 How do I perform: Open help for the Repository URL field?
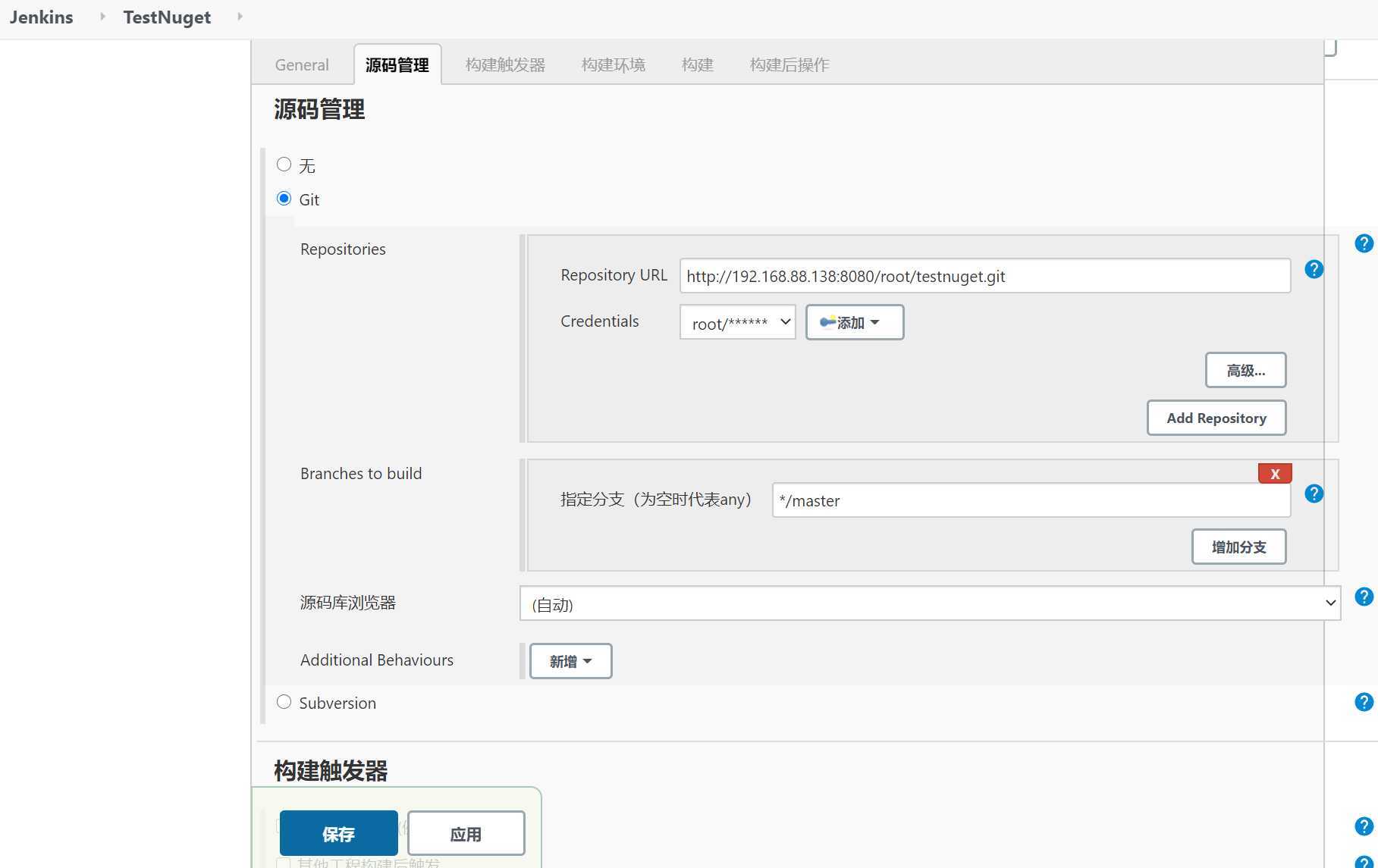tap(1314, 269)
